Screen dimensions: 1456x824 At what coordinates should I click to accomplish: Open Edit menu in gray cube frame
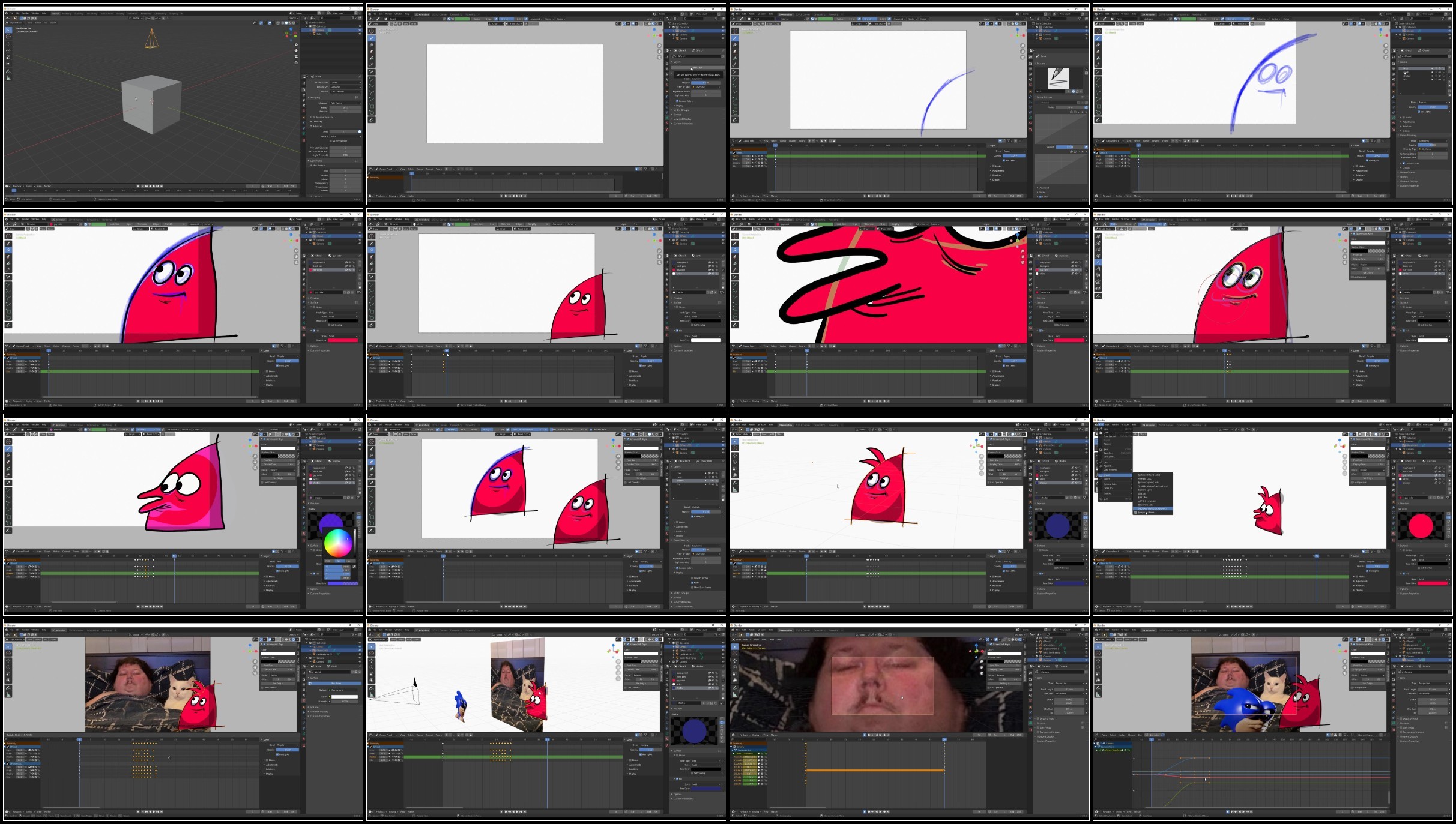click(x=17, y=13)
